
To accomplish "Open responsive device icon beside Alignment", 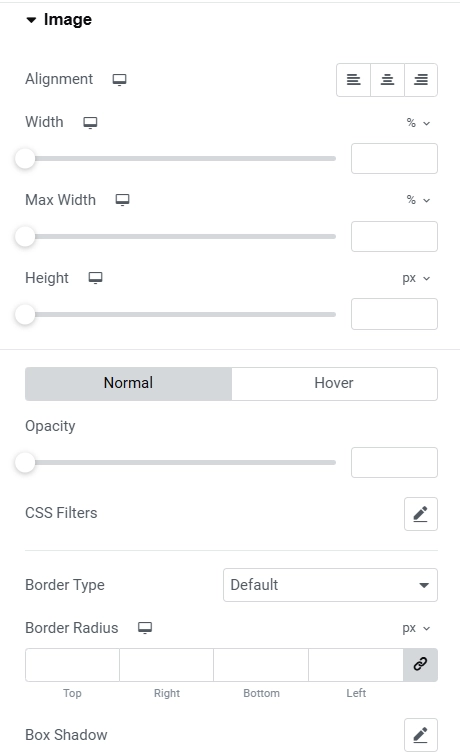I will click(119, 80).
